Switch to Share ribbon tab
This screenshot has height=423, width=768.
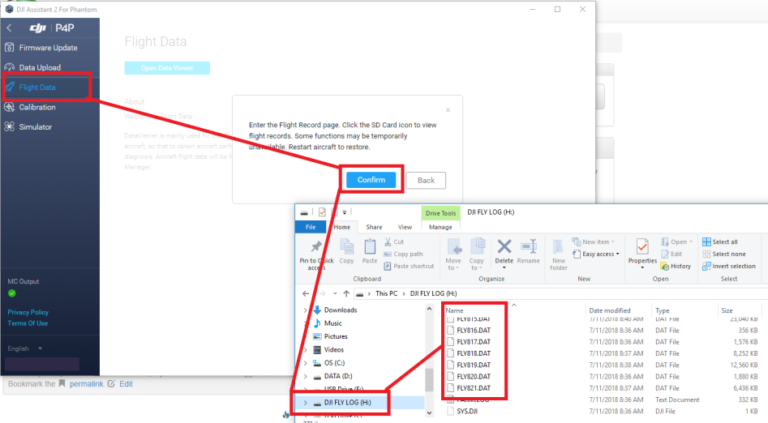coord(374,227)
